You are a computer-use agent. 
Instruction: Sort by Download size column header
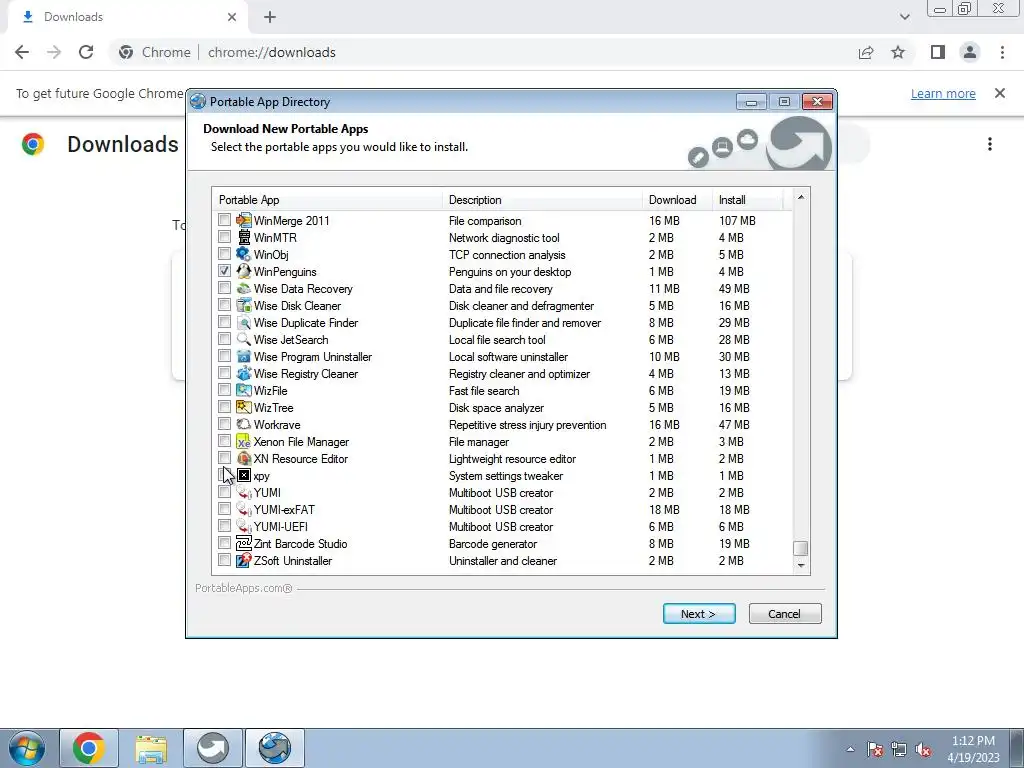[677, 200]
